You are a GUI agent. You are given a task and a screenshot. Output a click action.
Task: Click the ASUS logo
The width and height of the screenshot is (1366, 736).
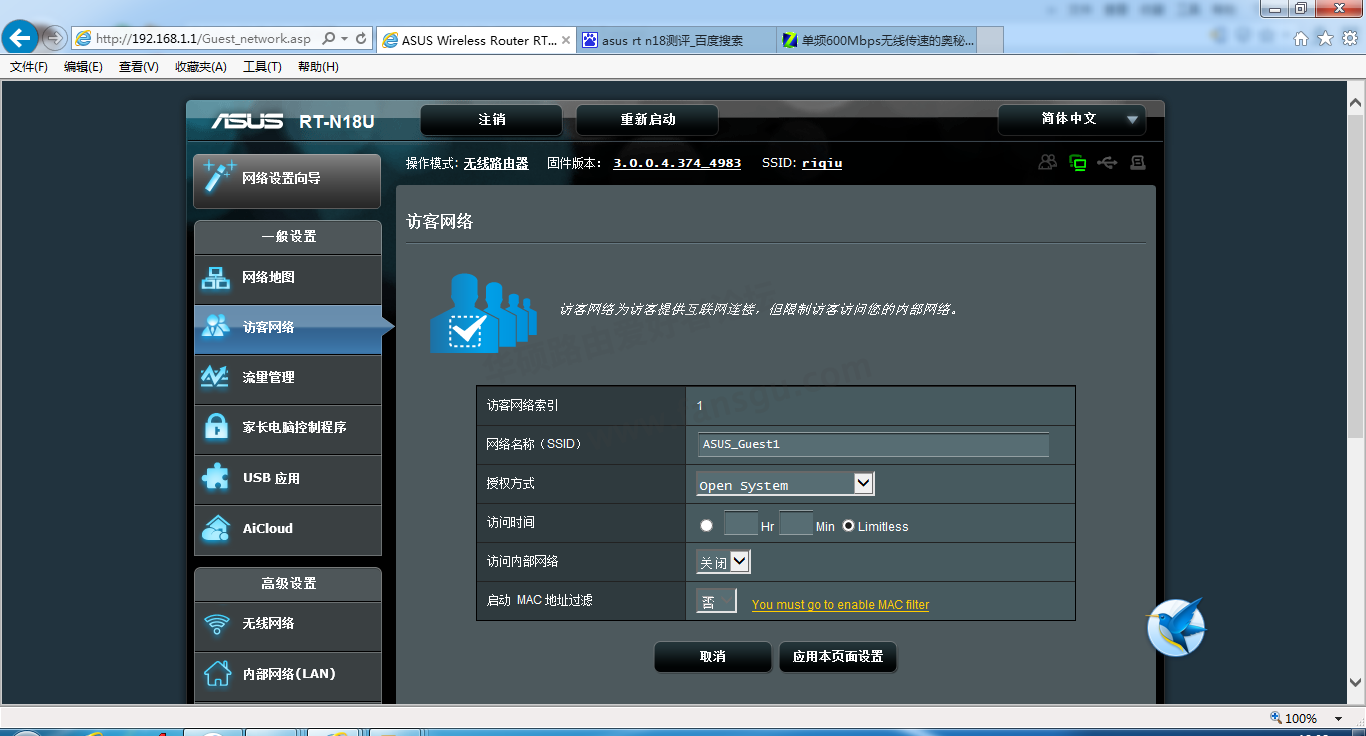(x=247, y=121)
